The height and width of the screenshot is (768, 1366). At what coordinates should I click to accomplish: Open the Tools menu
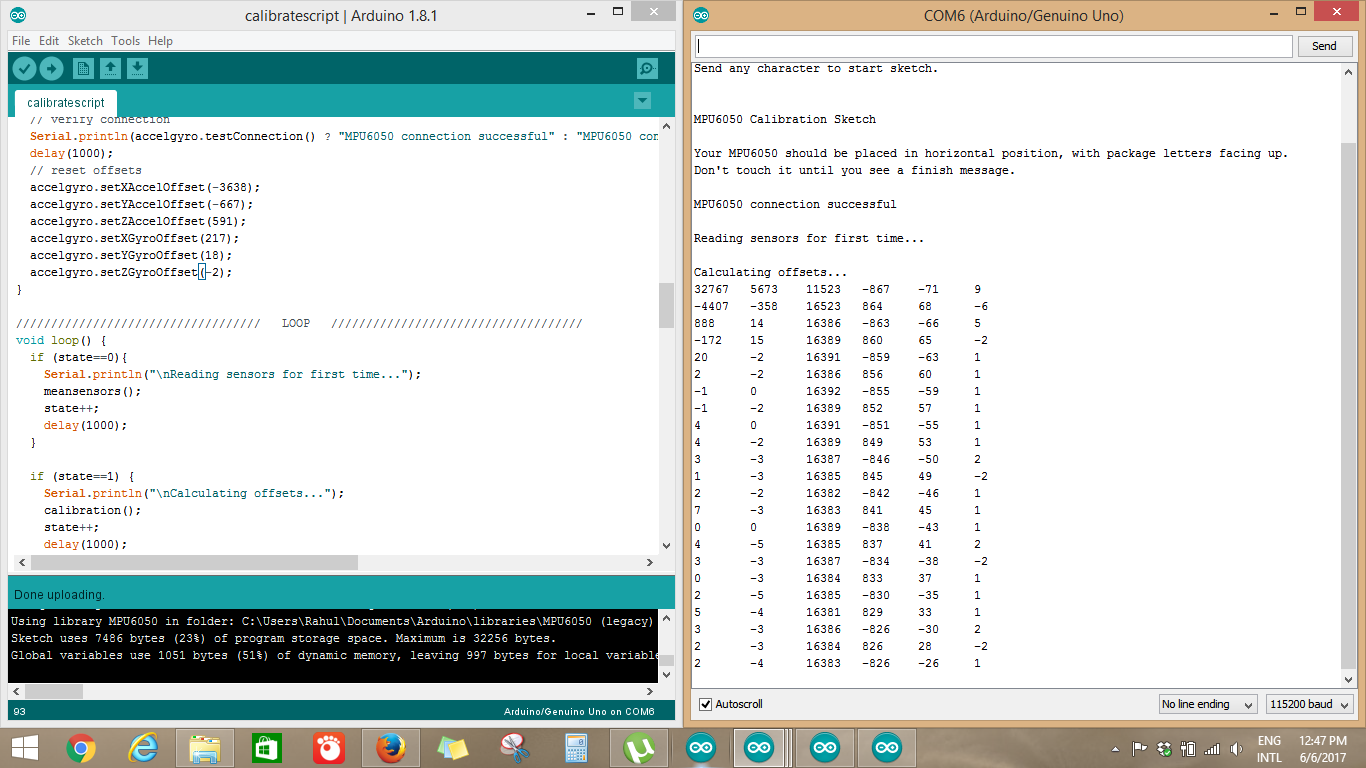pyautogui.click(x=125, y=41)
